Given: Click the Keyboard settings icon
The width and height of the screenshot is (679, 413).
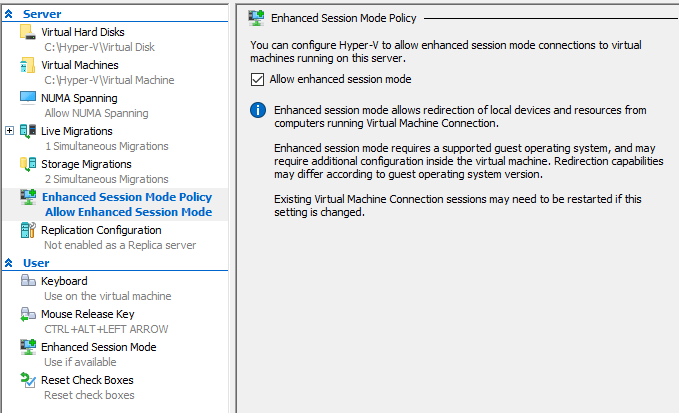Looking at the screenshot, I should [x=28, y=281].
